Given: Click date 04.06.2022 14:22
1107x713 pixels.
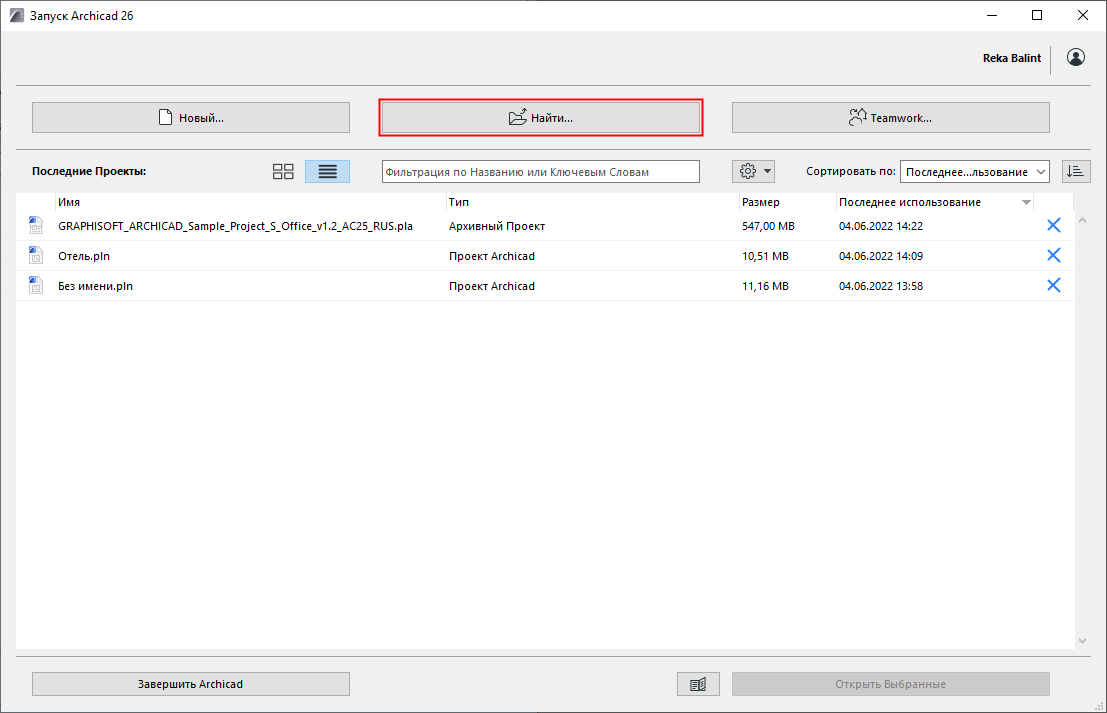Looking at the screenshot, I should 880,226.
